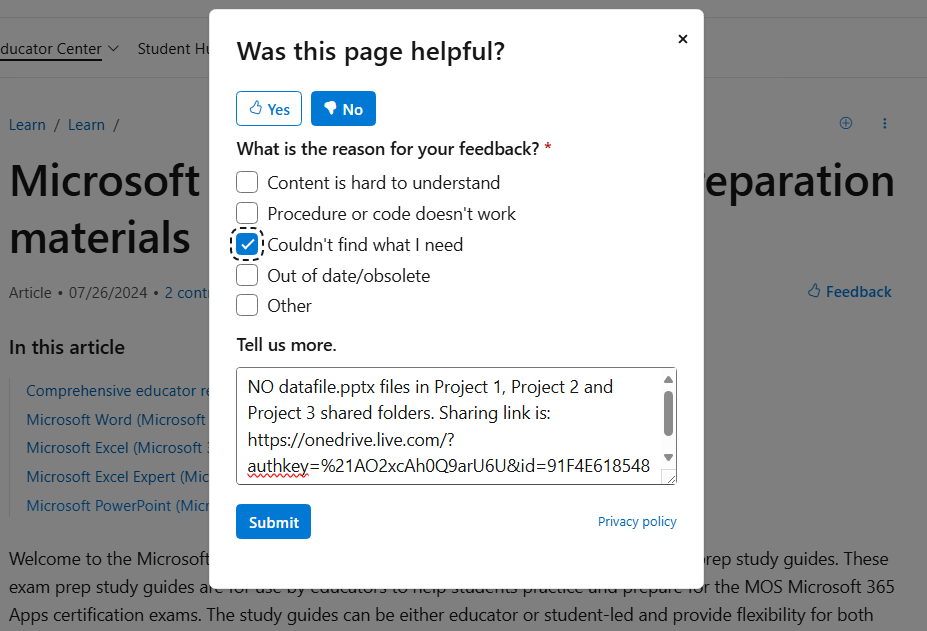Check 'Content is hard to understand'

246,182
